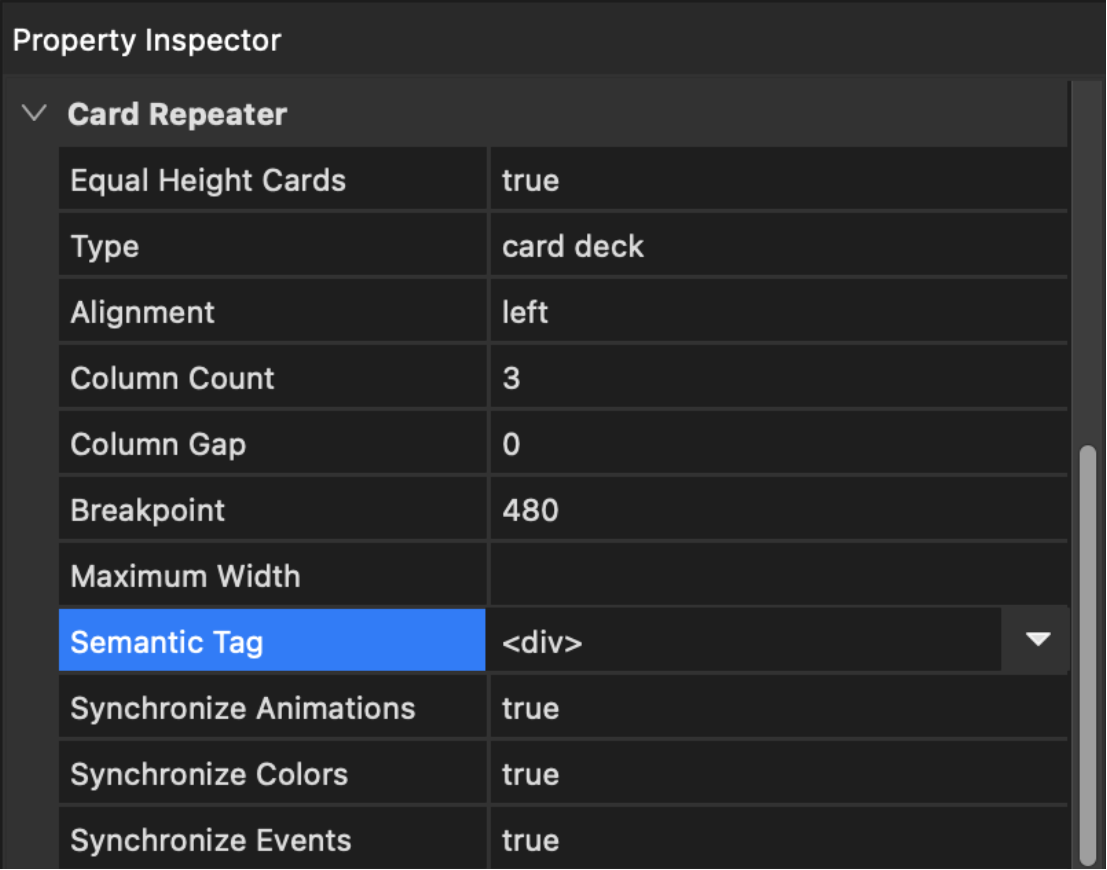Click the Property Inspector panel title
The image size is (1107, 870).
(x=147, y=41)
